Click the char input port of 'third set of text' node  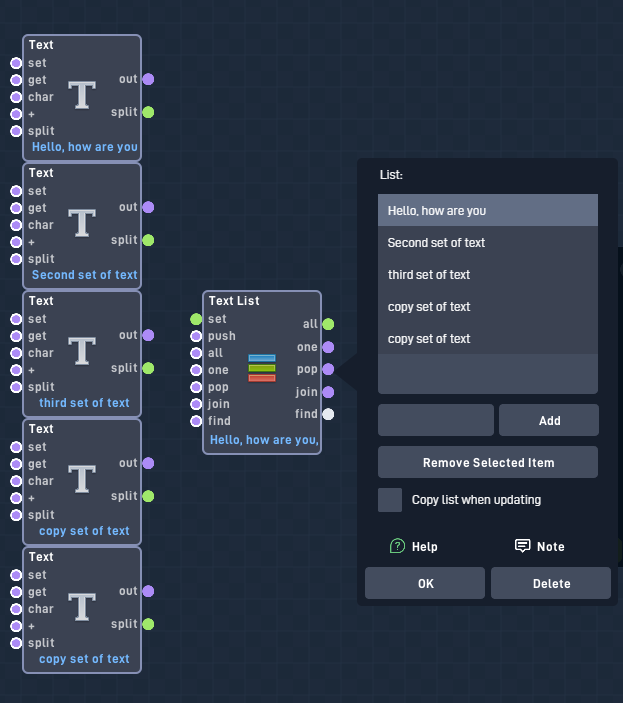(x=16, y=353)
